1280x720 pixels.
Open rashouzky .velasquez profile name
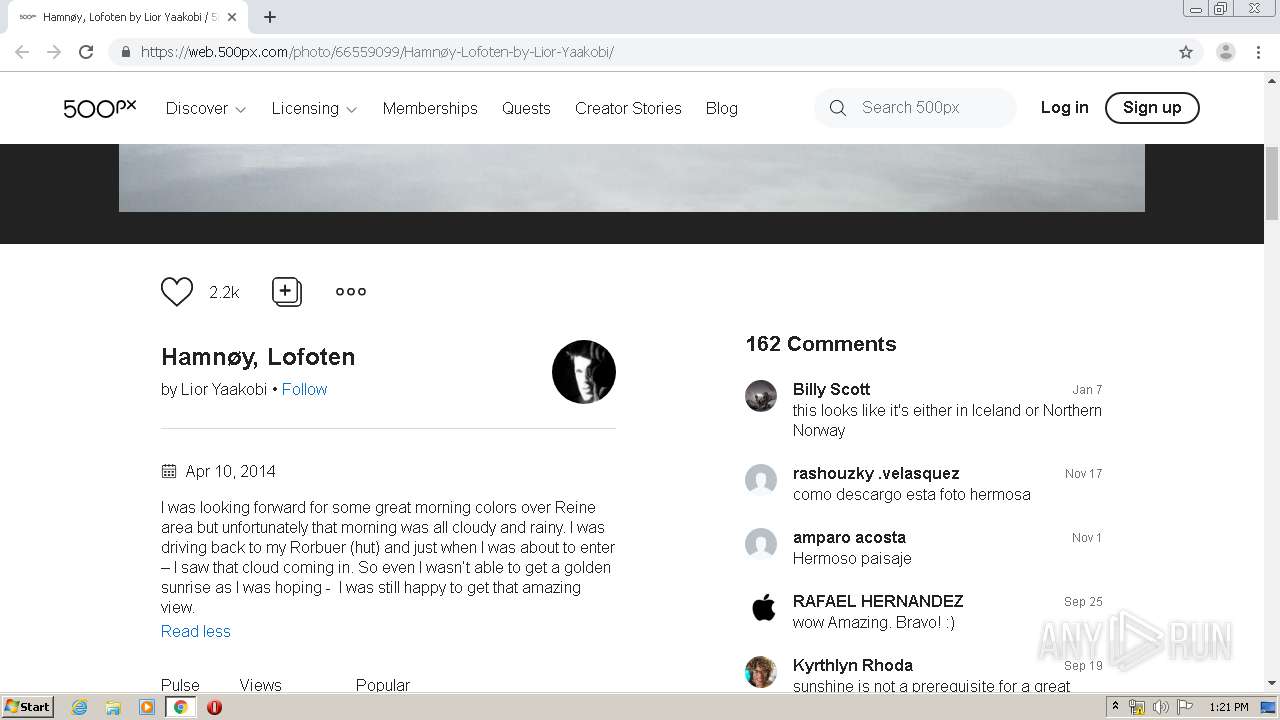pos(876,473)
